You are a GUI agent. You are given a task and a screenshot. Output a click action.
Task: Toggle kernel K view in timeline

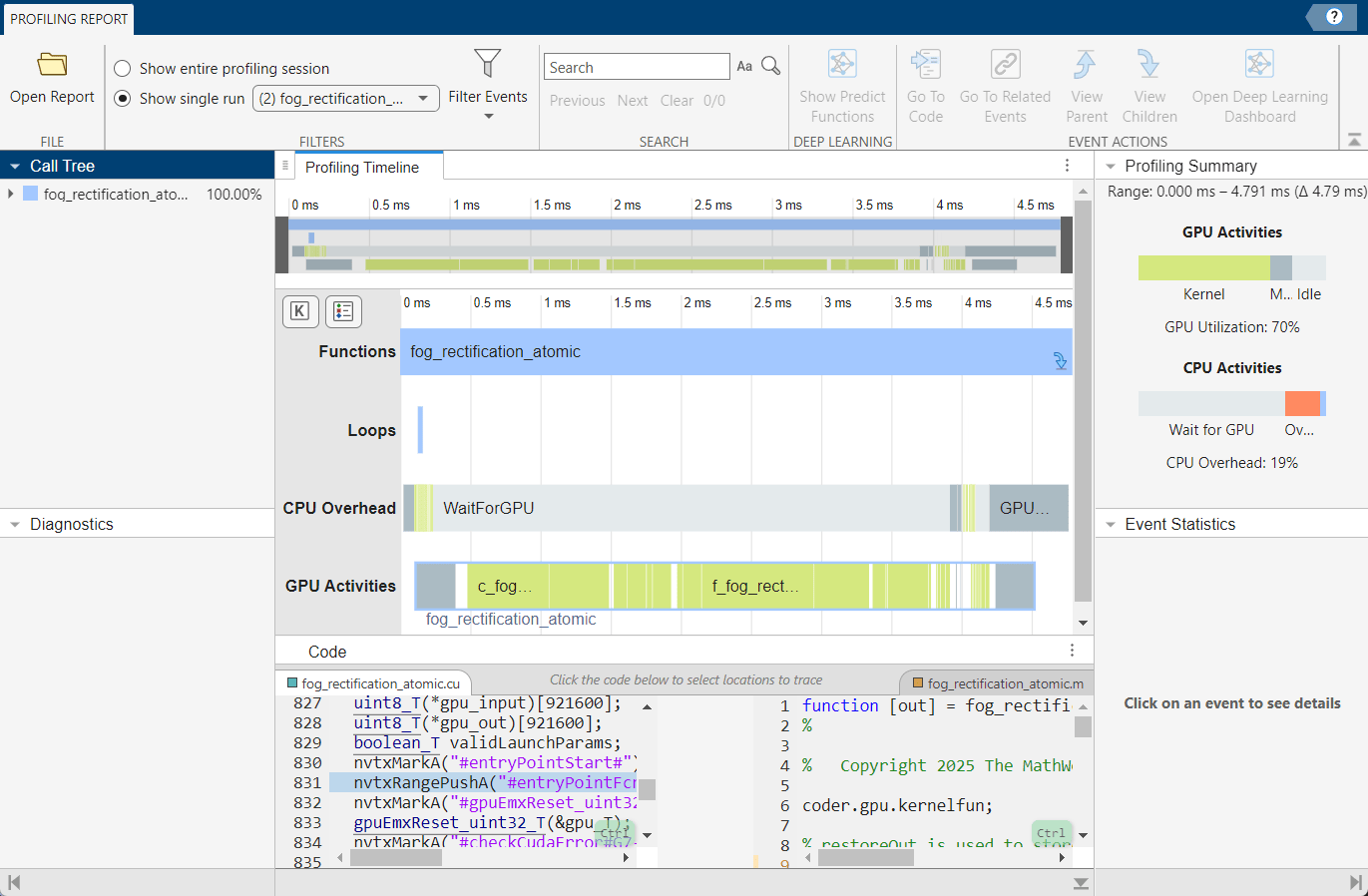(x=299, y=311)
